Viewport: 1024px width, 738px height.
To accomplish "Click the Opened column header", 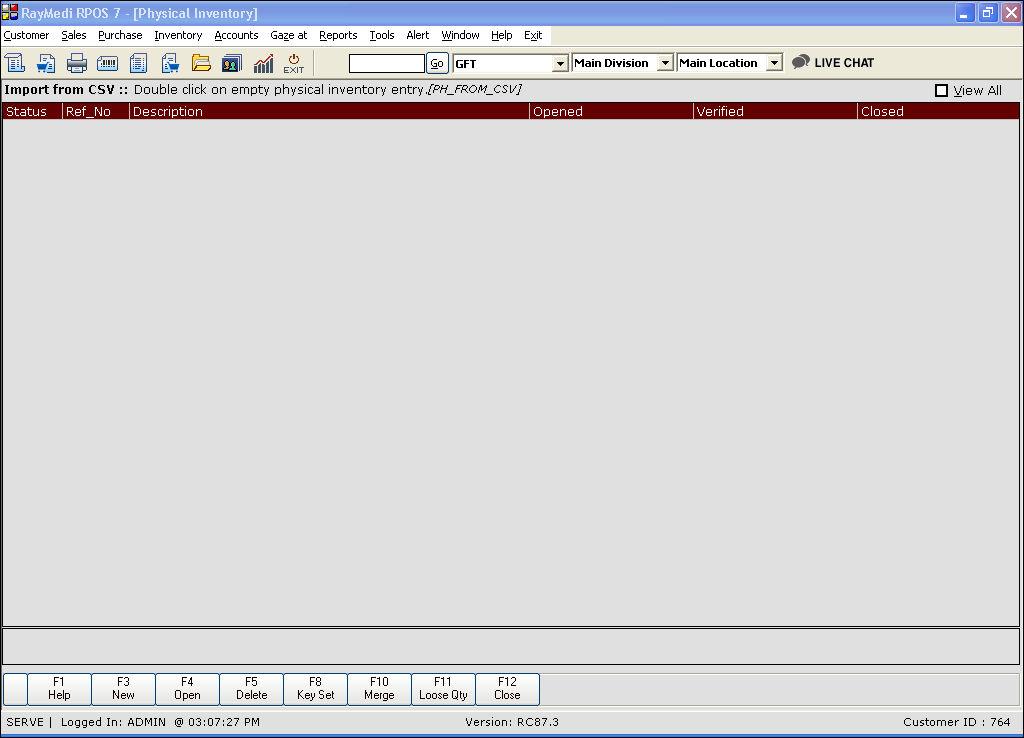I will point(611,112).
